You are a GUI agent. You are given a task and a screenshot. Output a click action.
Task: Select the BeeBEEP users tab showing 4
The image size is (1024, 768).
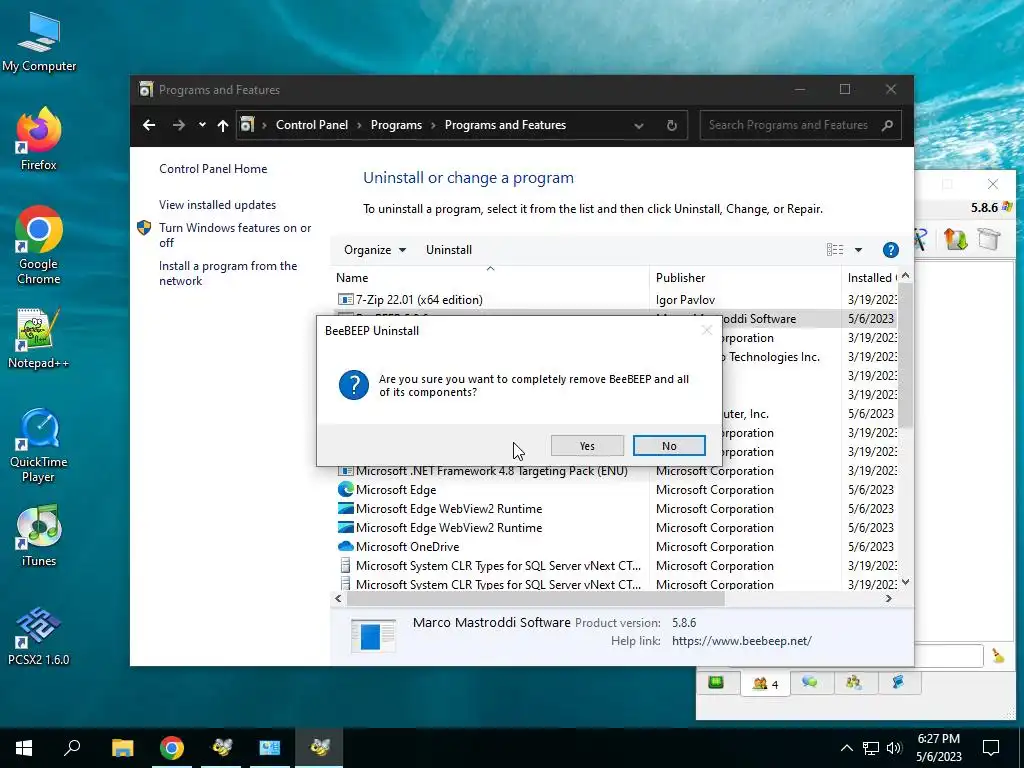point(765,683)
